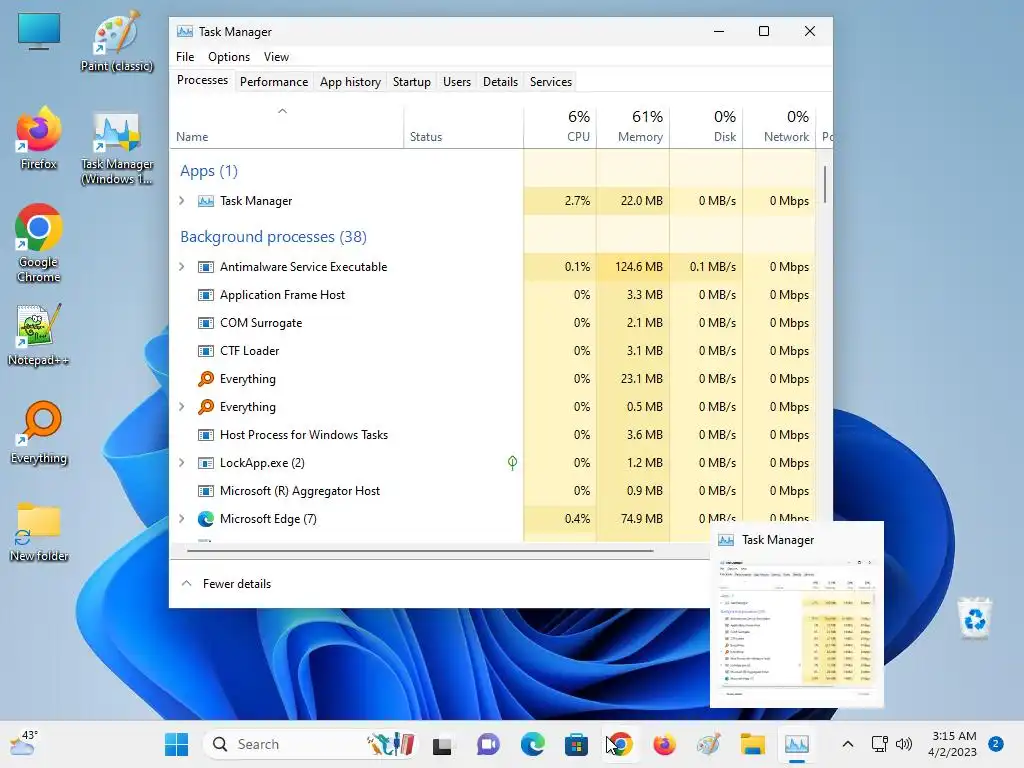Open Paint (classic) desktop shortcut
1024x768 pixels.
117,40
